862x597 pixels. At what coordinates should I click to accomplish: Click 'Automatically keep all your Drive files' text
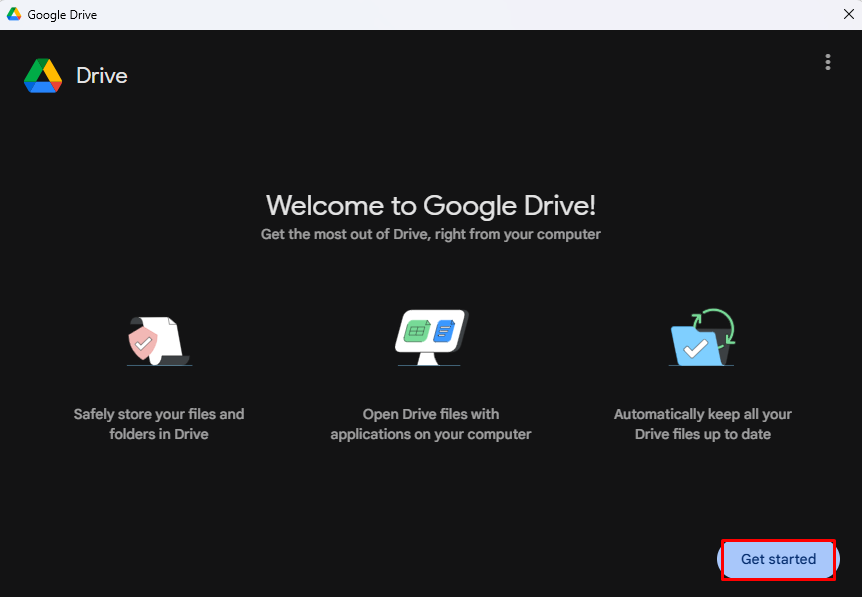pos(703,424)
